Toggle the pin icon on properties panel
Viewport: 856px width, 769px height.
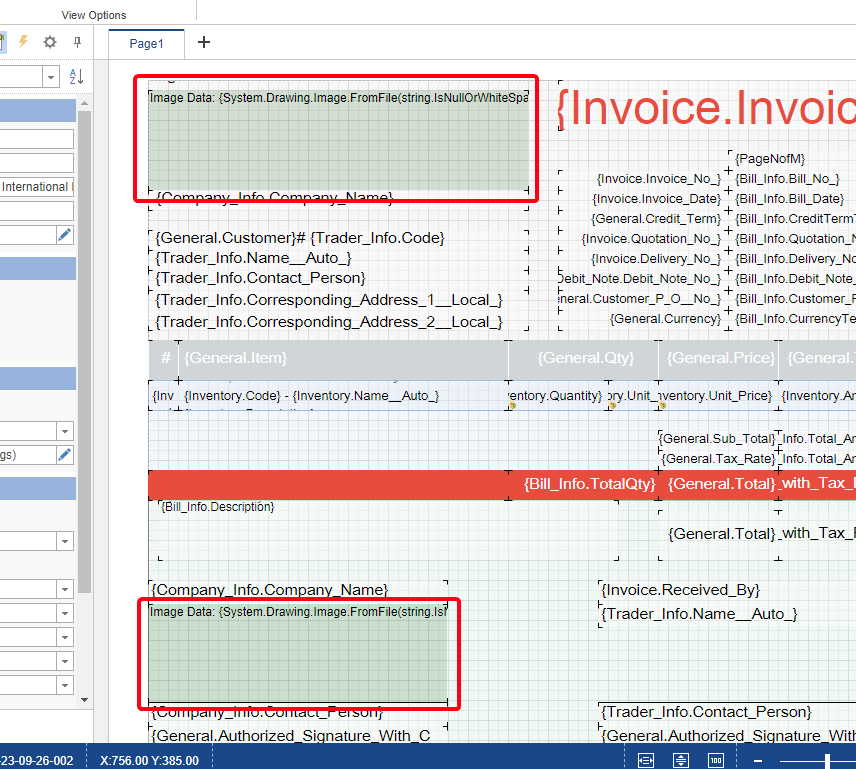[x=77, y=42]
